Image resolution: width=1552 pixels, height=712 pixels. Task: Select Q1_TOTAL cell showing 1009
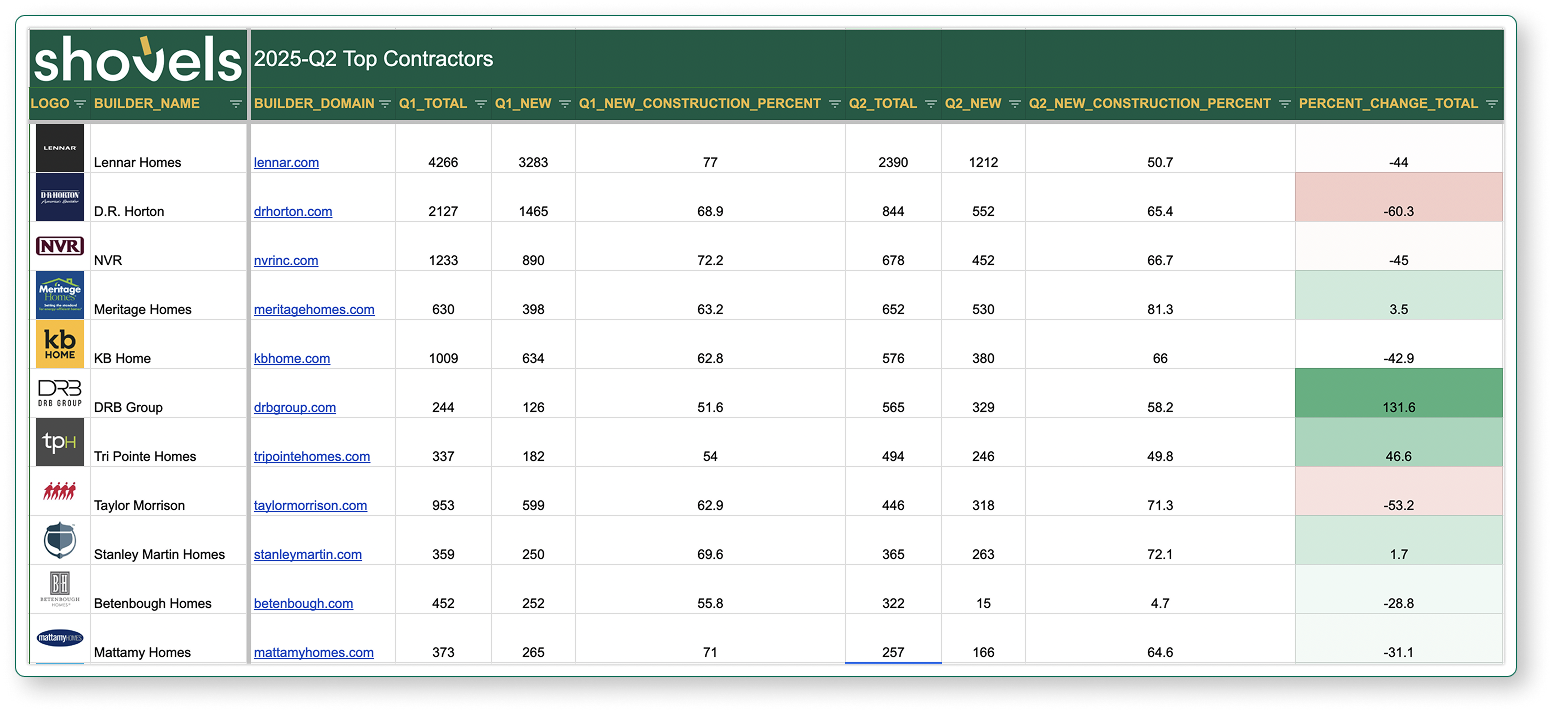pyautogui.click(x=443, y=344)
